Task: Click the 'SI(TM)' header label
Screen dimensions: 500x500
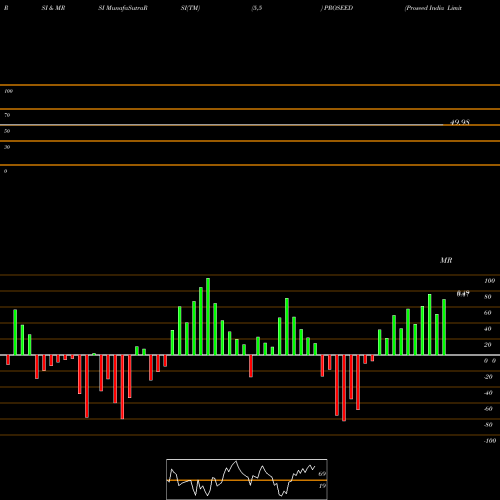Action: [190, 8]
